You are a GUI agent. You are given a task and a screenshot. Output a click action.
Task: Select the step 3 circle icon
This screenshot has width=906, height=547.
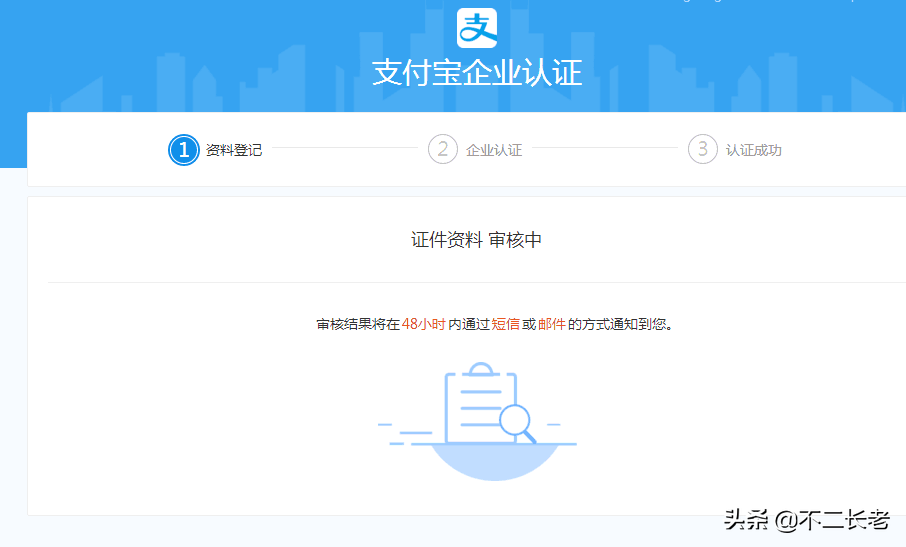[x=703, y=149]
